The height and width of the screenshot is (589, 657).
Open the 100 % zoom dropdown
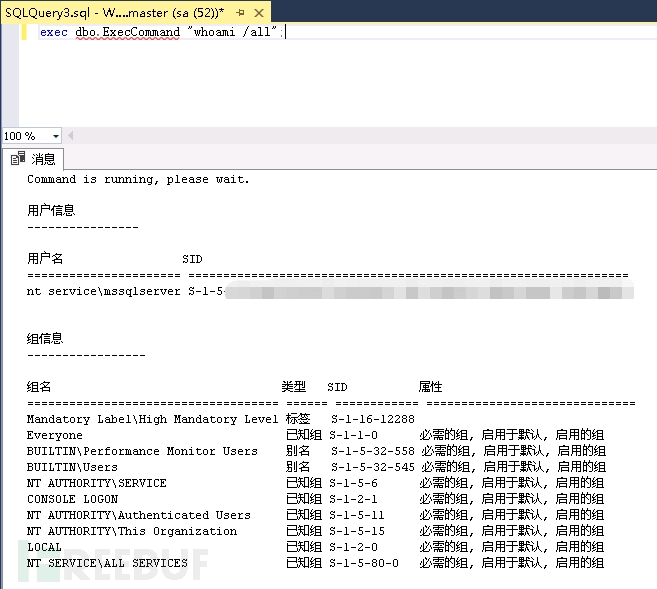pos(56,136)
